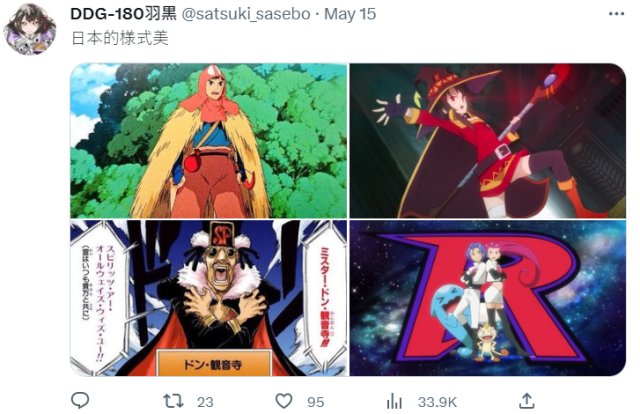Click the share upload arrow icon
The width and height of the screenshot is (640, 414).
[527, 401]
